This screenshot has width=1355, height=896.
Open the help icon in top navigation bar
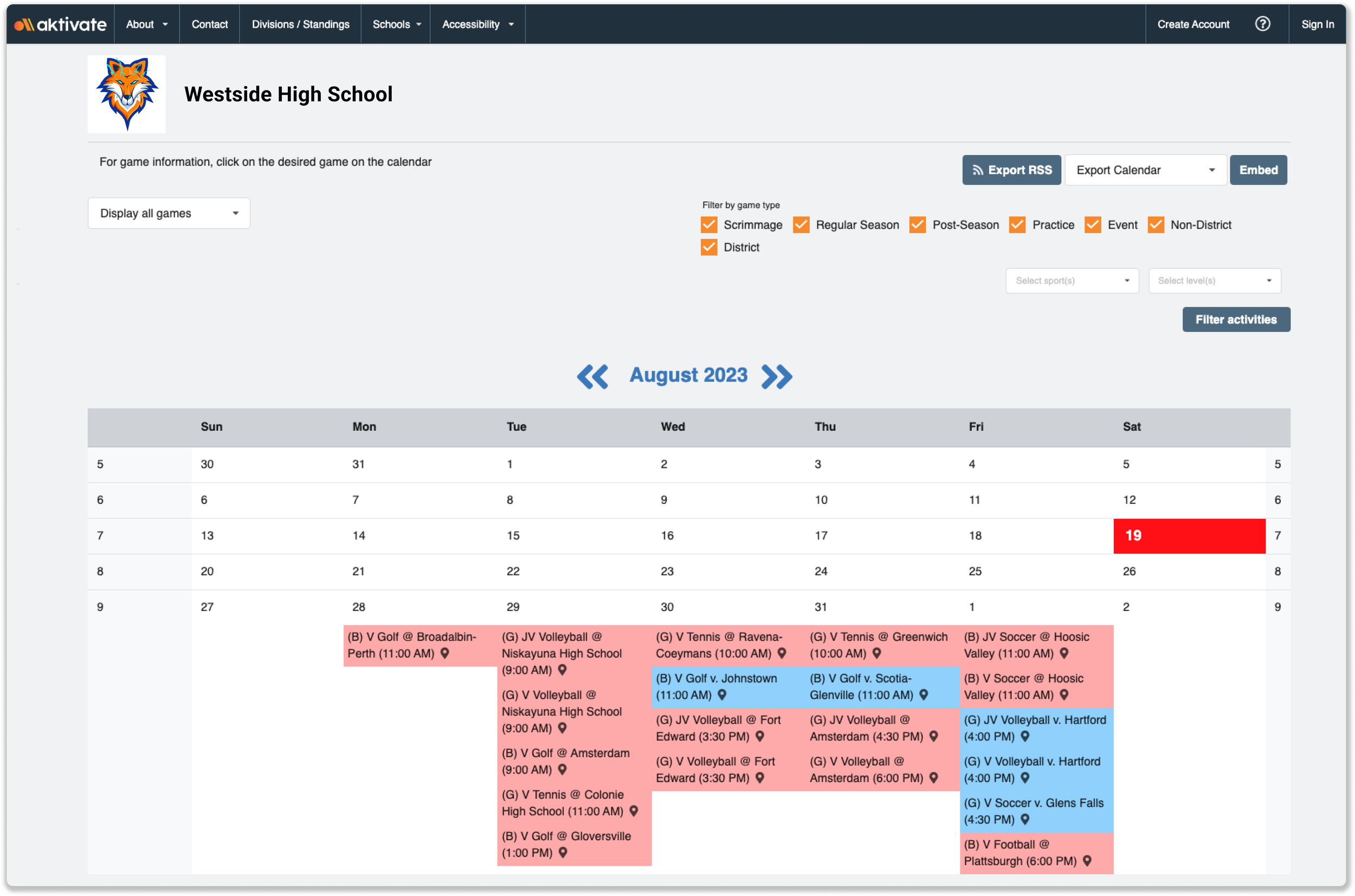[1263, 24]
